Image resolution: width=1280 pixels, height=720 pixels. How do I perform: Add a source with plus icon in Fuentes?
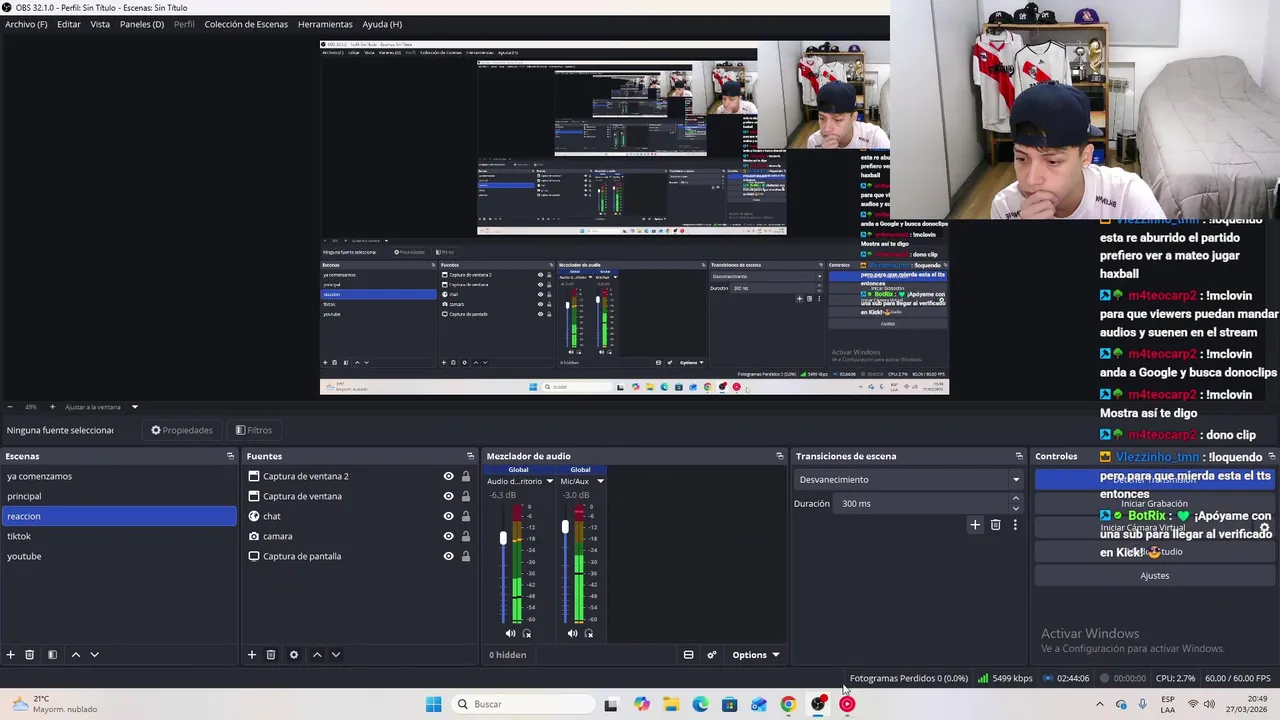[252, 655]
